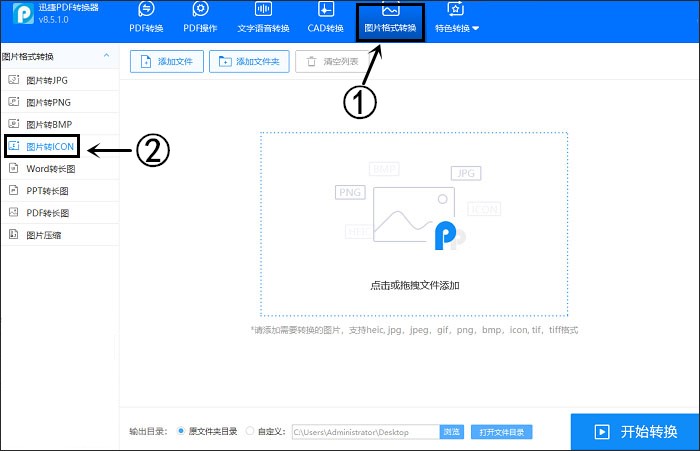Viewport: 700px width, 451px height.
Task: Click the 浏览 browse button
Action: [451, 432]
